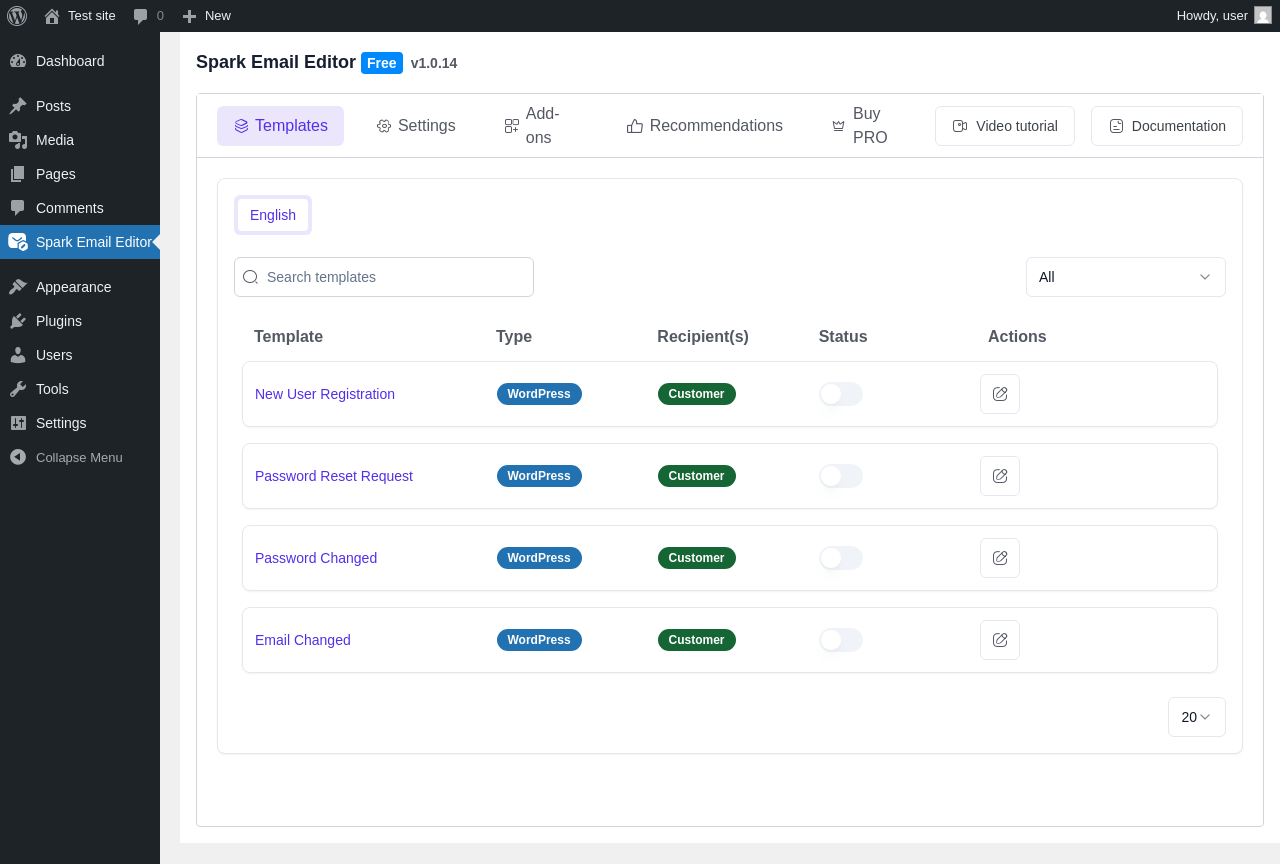
Task: Click the user avatar in top right
Action: coord(1262,15)
